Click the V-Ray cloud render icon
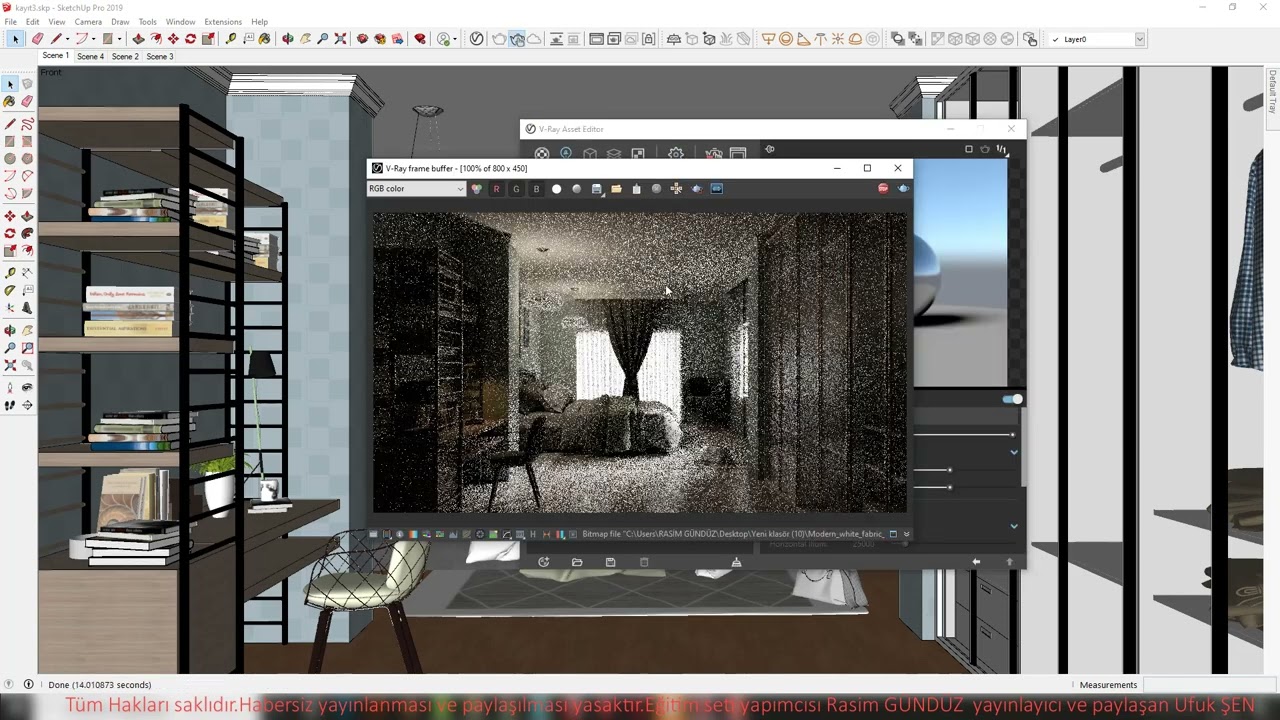This screenshot has width=1280, height=720. pyautogui.click(x=534, y=39)
